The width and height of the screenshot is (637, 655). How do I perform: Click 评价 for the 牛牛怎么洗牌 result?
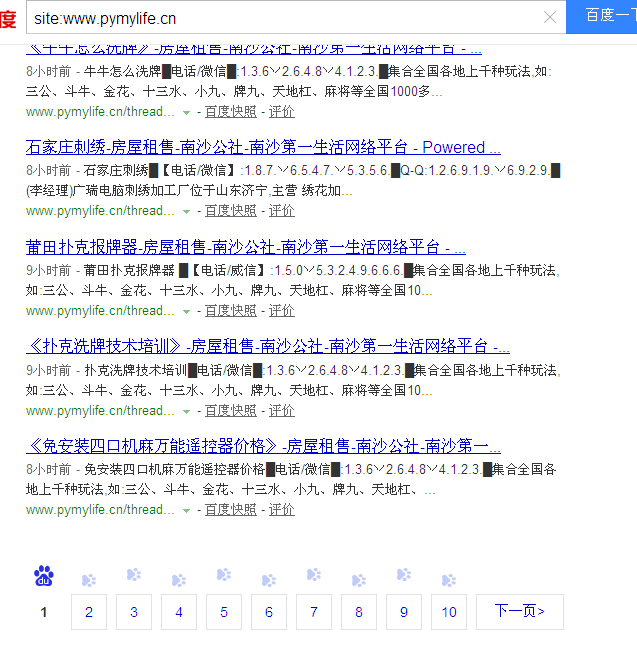(x=282, y=112)
